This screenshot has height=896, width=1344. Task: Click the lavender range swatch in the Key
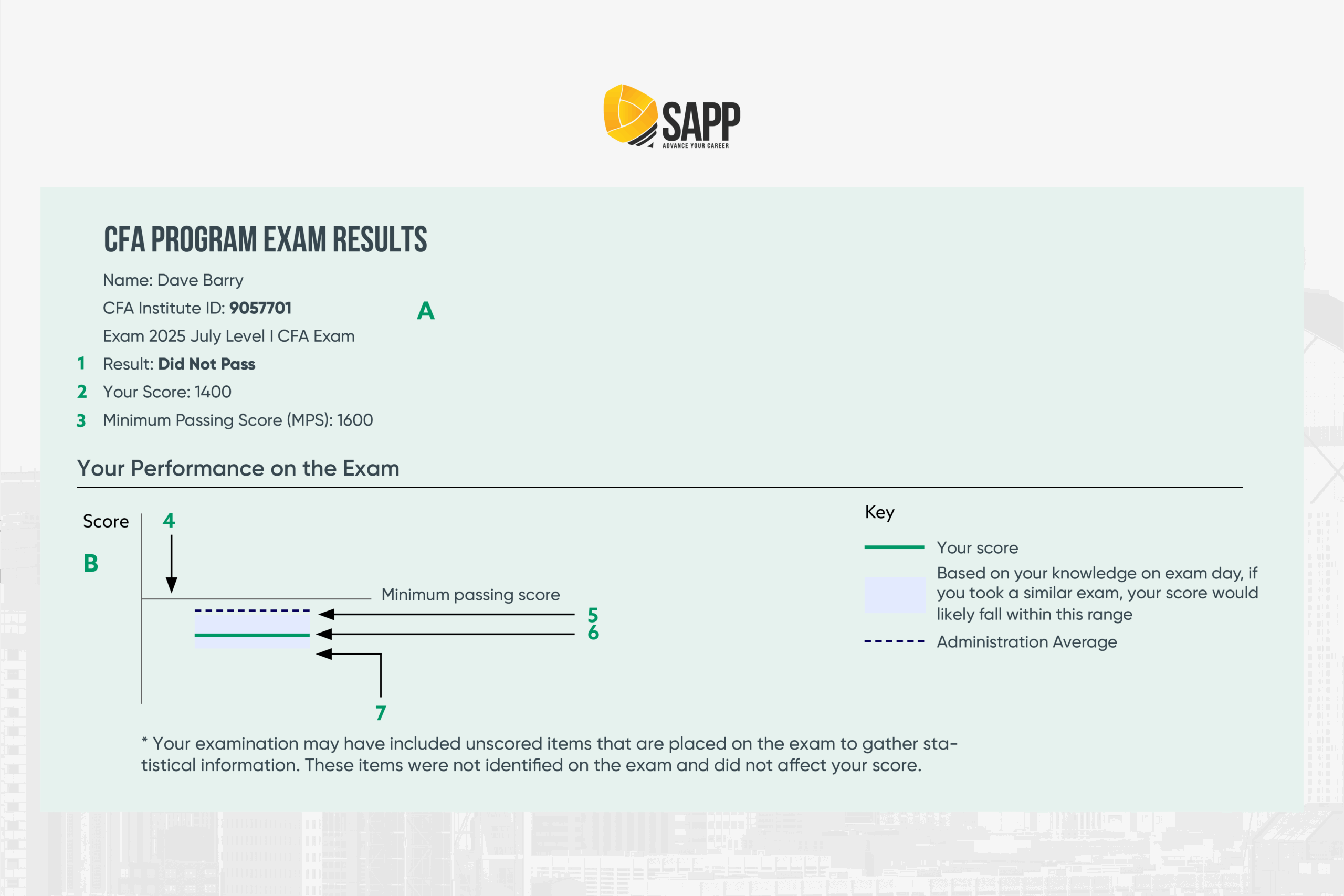pos(895,595)
